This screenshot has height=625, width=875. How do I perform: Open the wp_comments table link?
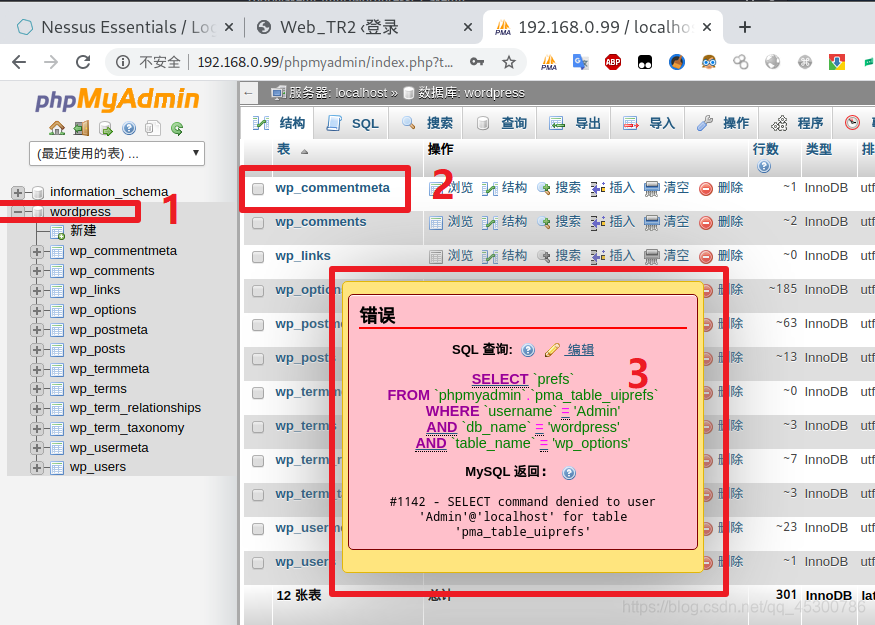click(x=320, y=222)
